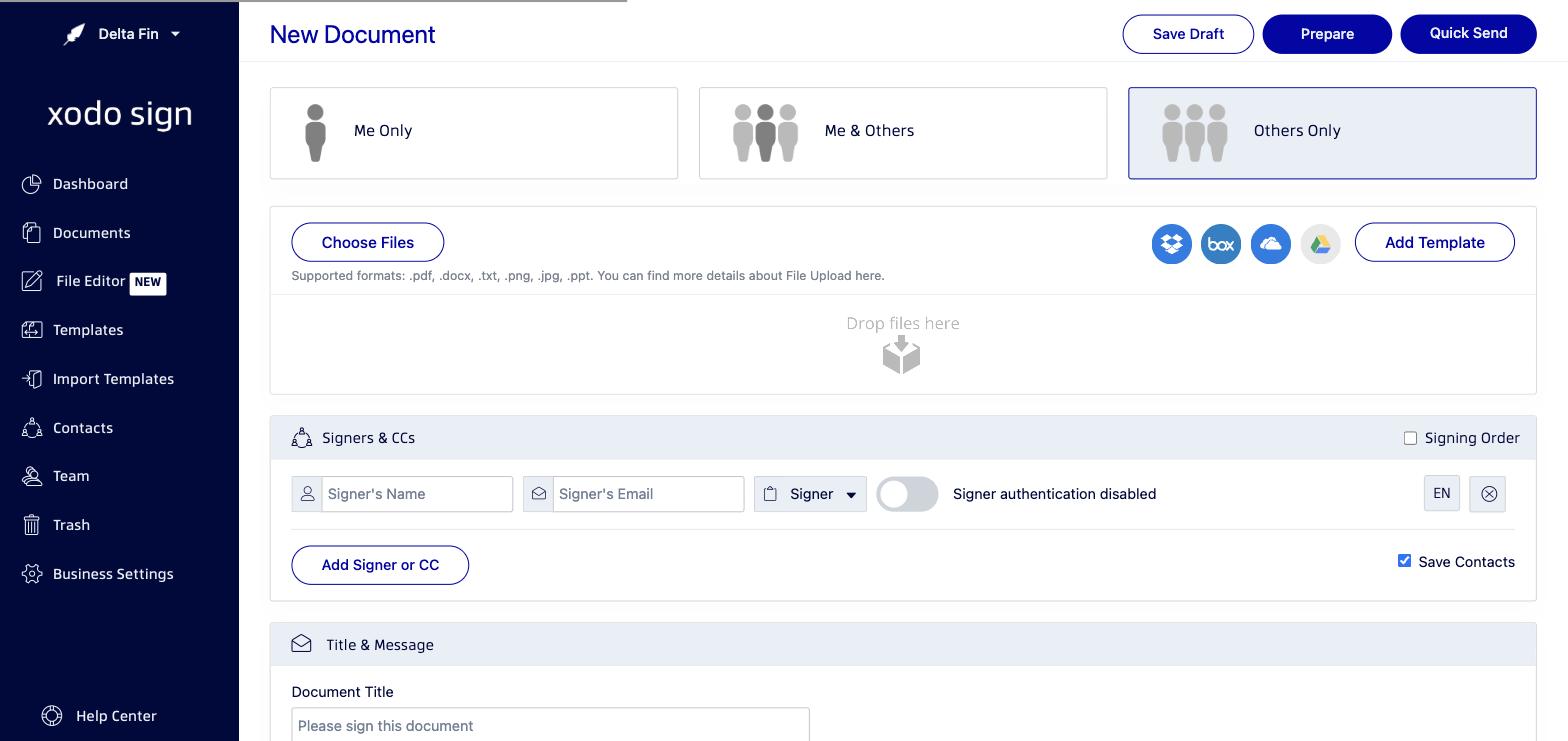Uncheck the Save Contacts checkbox
This screenshot has width=1568, height=741.
click(x=1404, y=561)
